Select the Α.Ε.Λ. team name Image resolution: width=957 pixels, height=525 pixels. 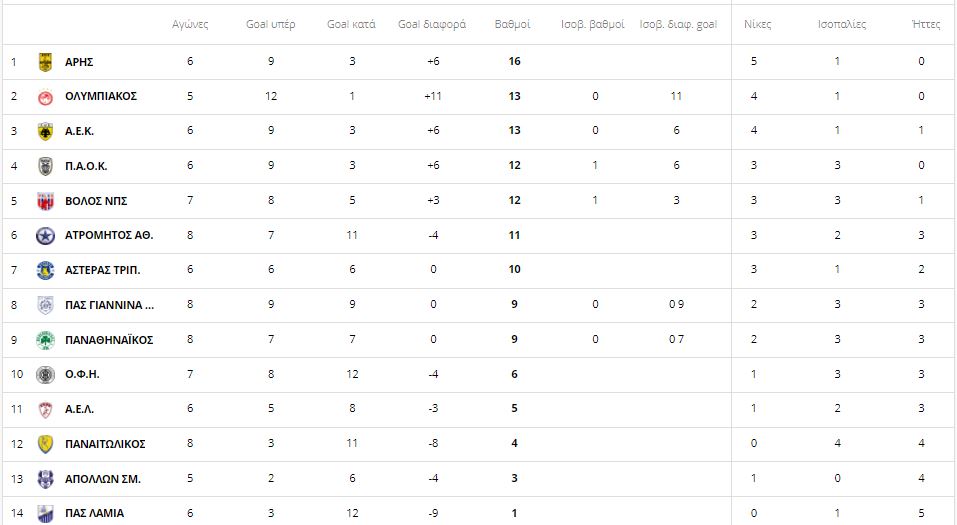(79, 410)
